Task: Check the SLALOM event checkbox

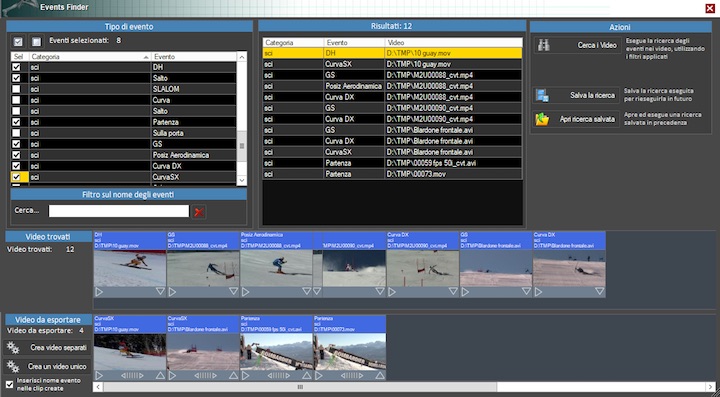Action: 16,89
